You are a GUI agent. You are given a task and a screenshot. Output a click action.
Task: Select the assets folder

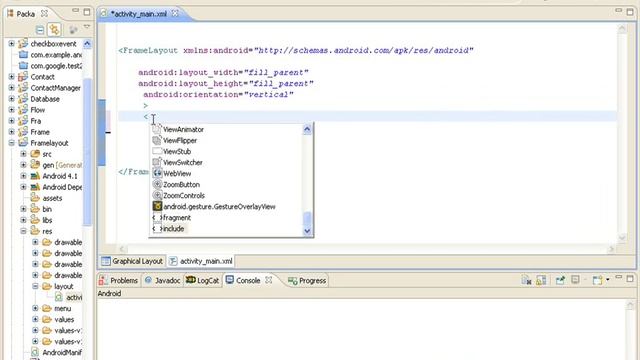pos(52,198)
